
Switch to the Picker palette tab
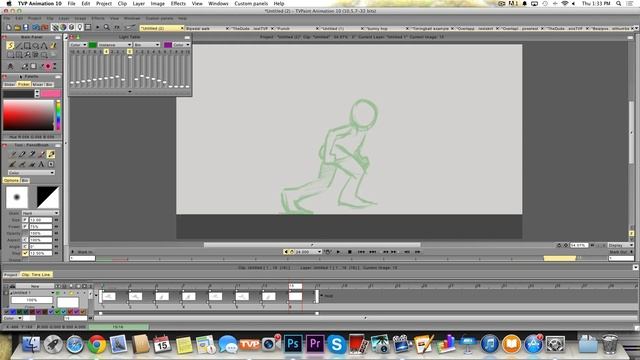pyautogui.click(x=24, y=84)
